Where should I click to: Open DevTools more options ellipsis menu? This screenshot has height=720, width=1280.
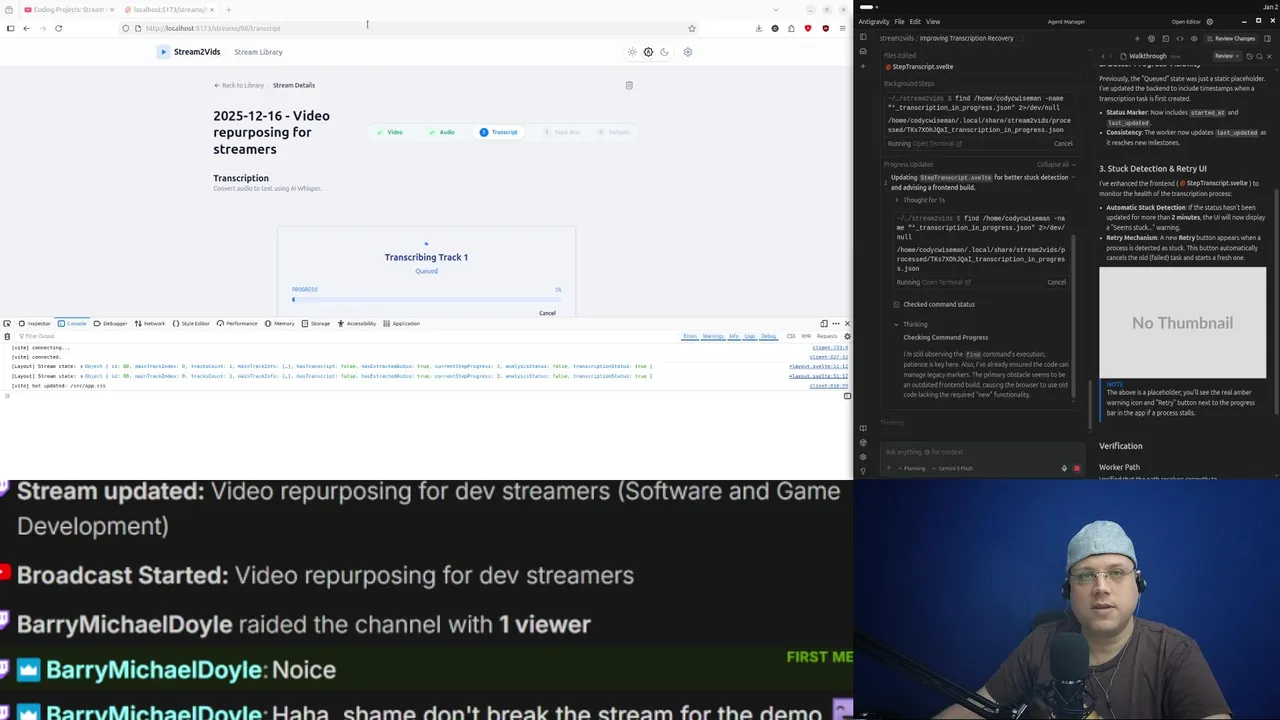click(x=836, y=324)
